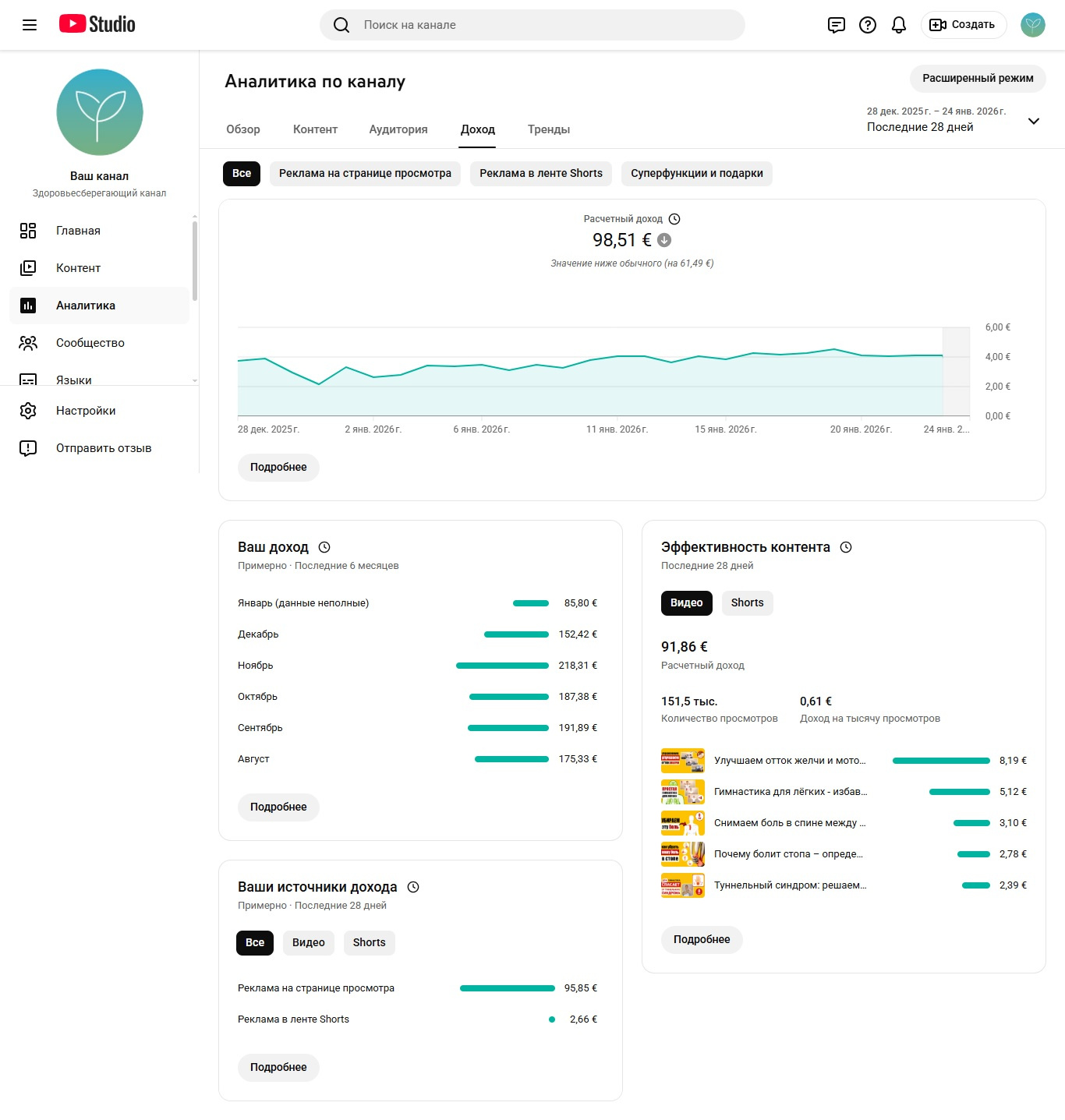1065x1120 pixels.
Task: Click the Декабрь revenue bar
Action: coord(516,634)
